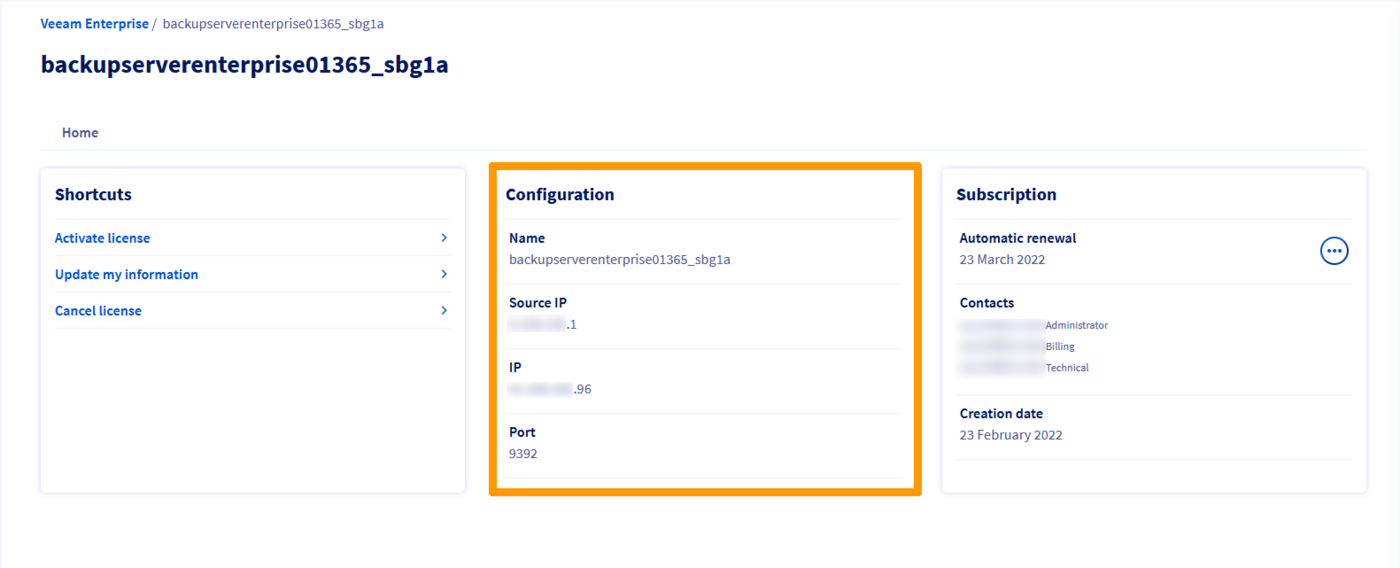Viewport: 1400px width, 568px height.
Task: Click the page title backupserverenterprise01365_sbg1a
Action: coord(244,65)
